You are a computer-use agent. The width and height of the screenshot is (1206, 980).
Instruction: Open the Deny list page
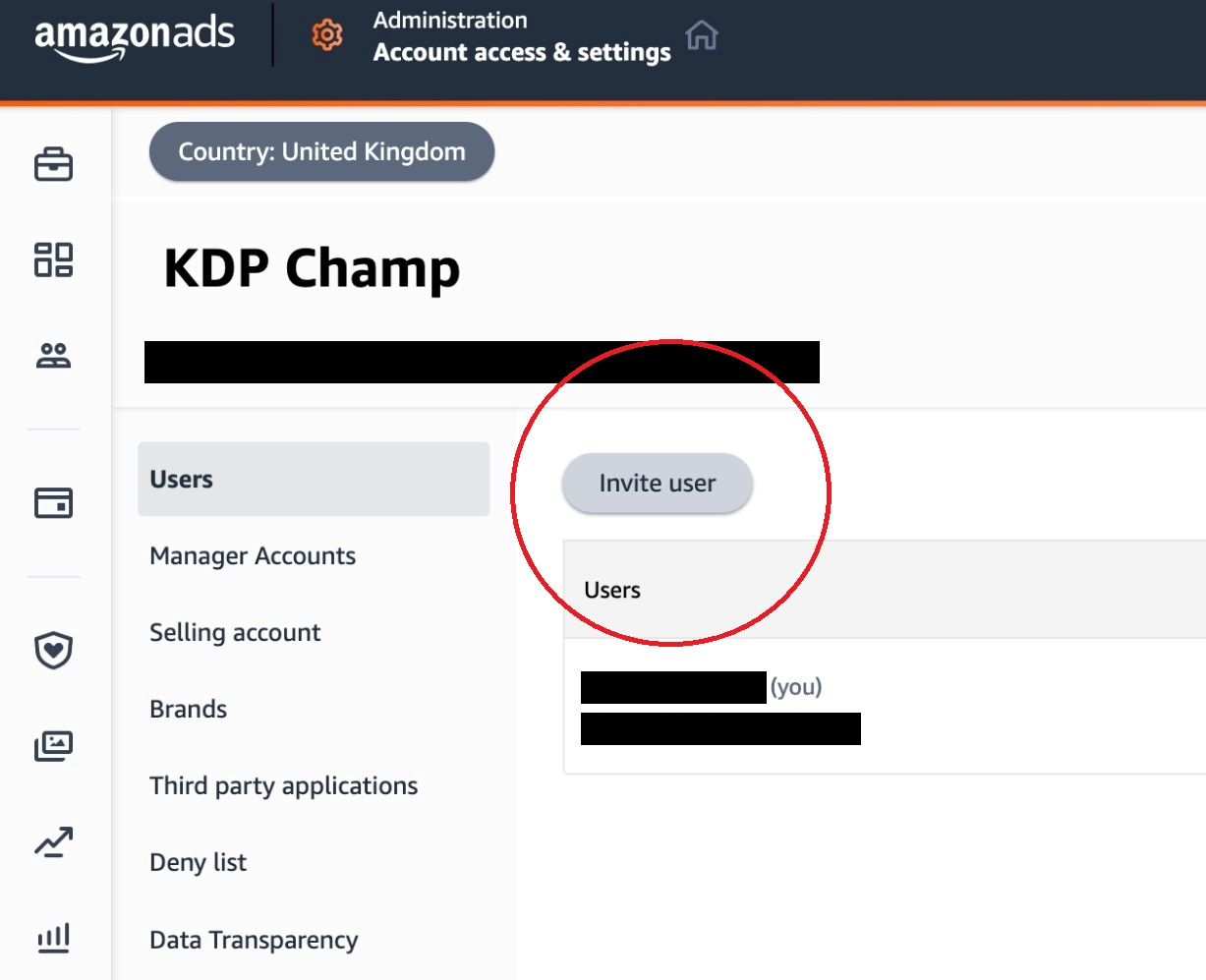click(198, 862)
